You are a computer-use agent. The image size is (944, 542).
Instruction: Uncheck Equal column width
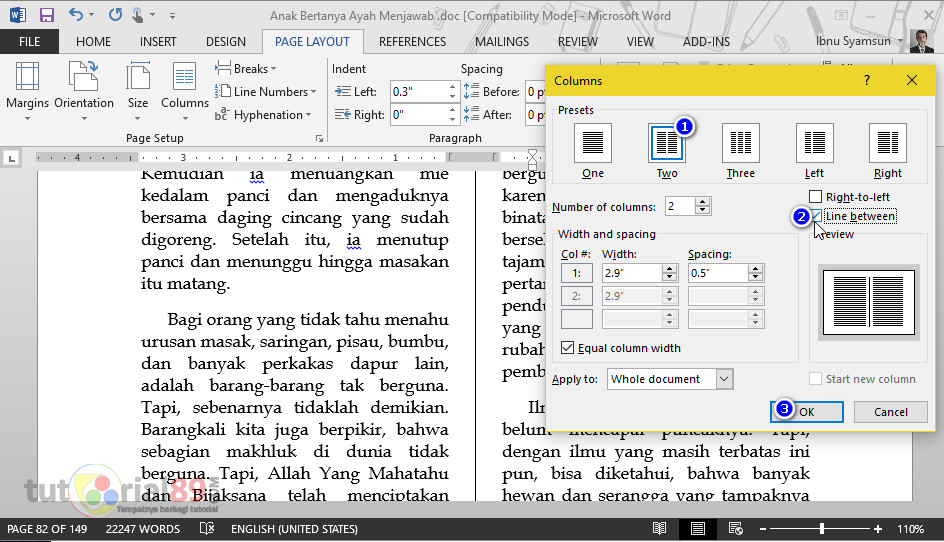[x=567, y=347]
